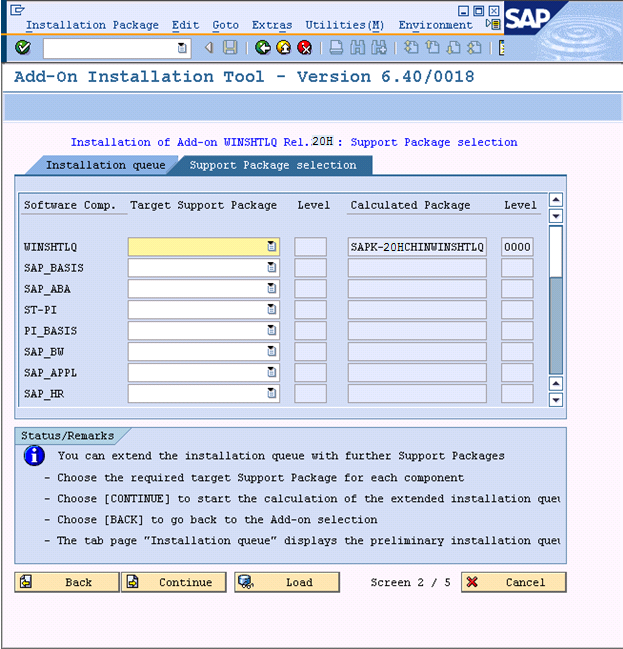This screenshot has height=649, width=623.
Task: Click the green Enter checkmark icon
Action: pyautogui.click(x=23, y=48)
